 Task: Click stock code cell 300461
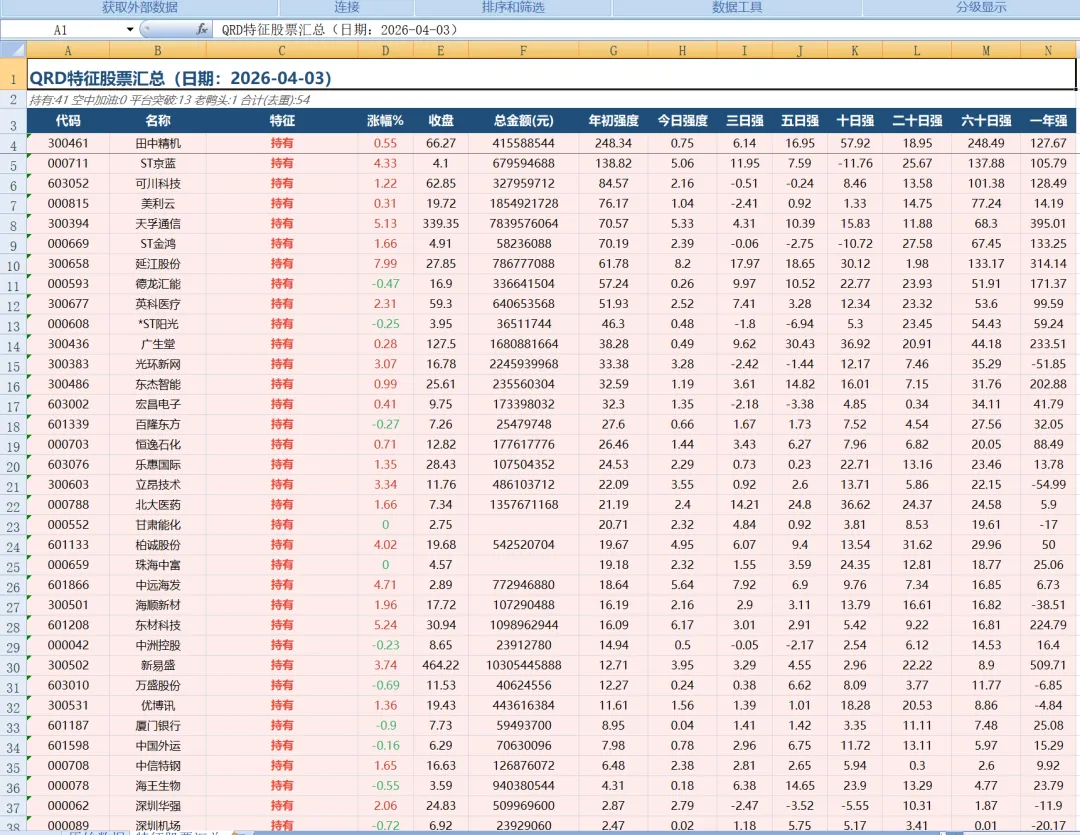[x=68, y=143]
